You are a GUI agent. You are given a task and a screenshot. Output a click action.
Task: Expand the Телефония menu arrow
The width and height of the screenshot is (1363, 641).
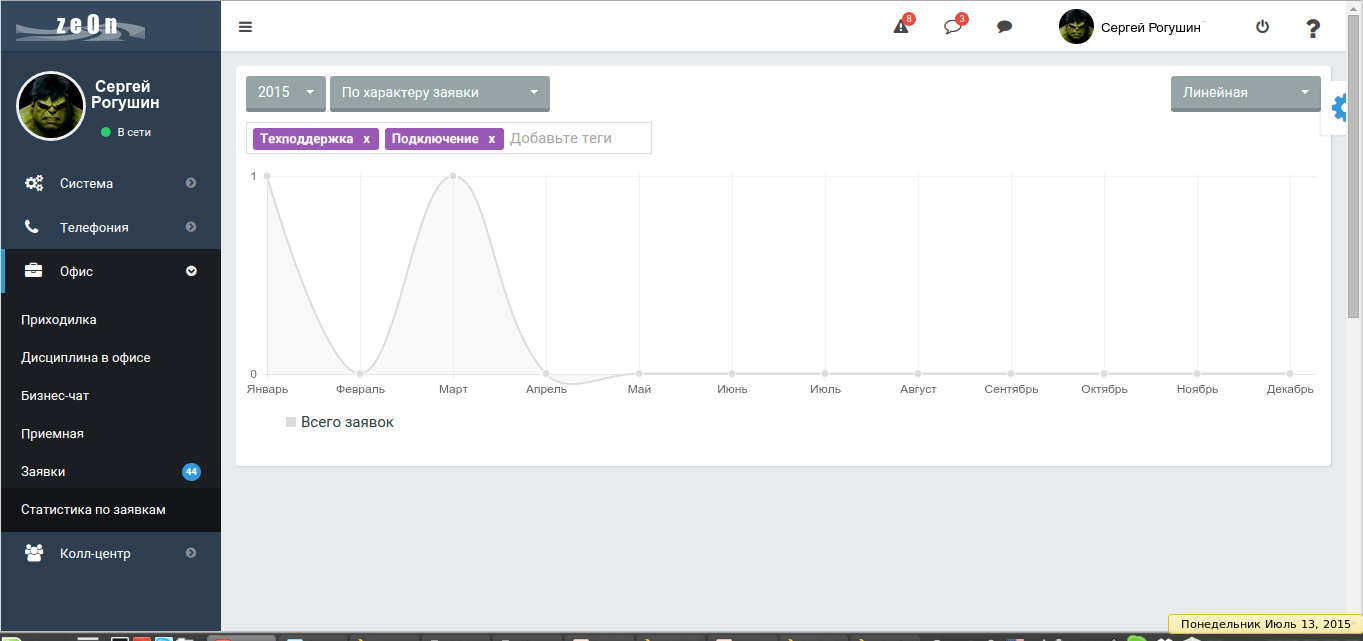pos(191,227)
